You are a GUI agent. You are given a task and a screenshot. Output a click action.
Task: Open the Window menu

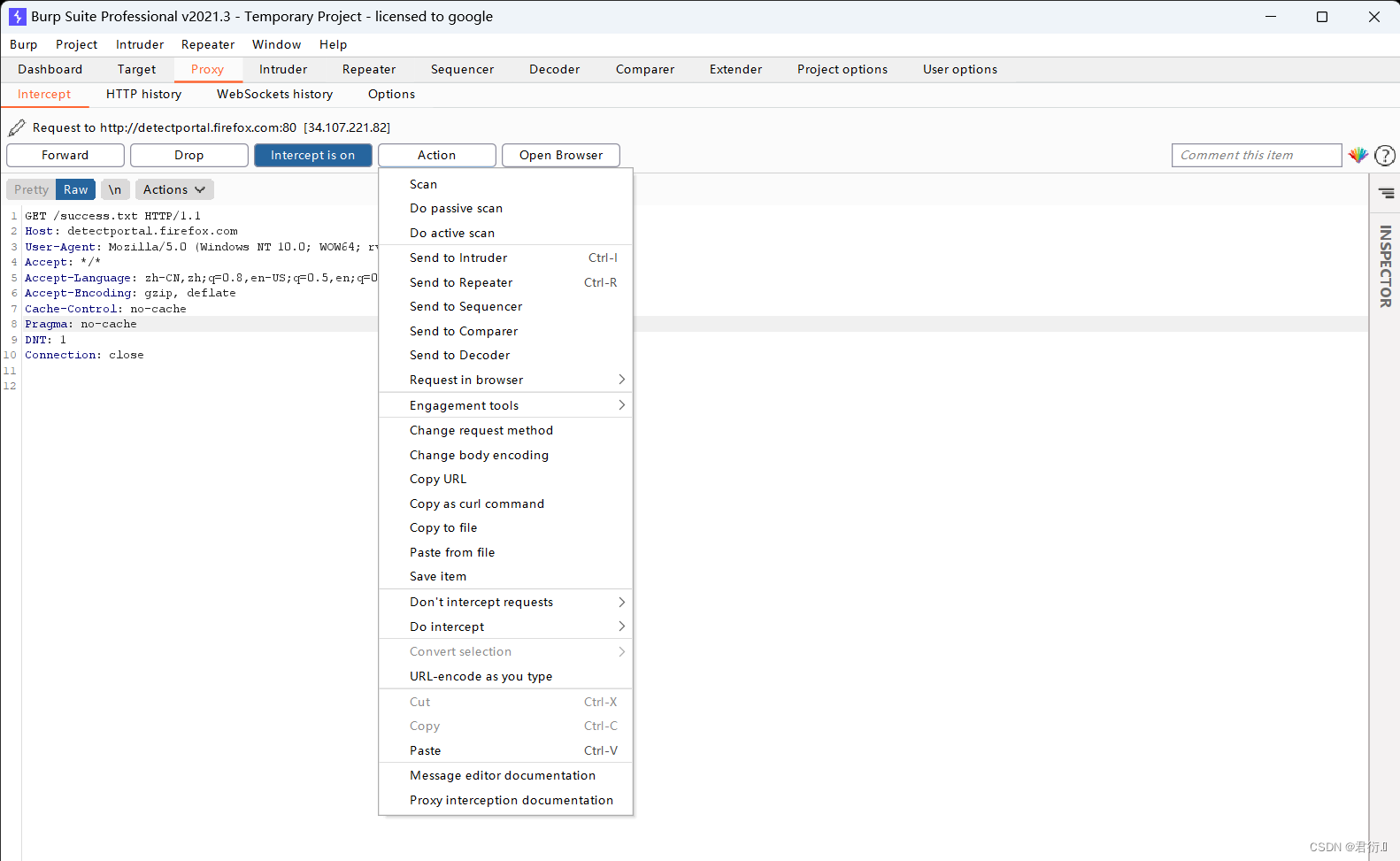coord(277,44)
